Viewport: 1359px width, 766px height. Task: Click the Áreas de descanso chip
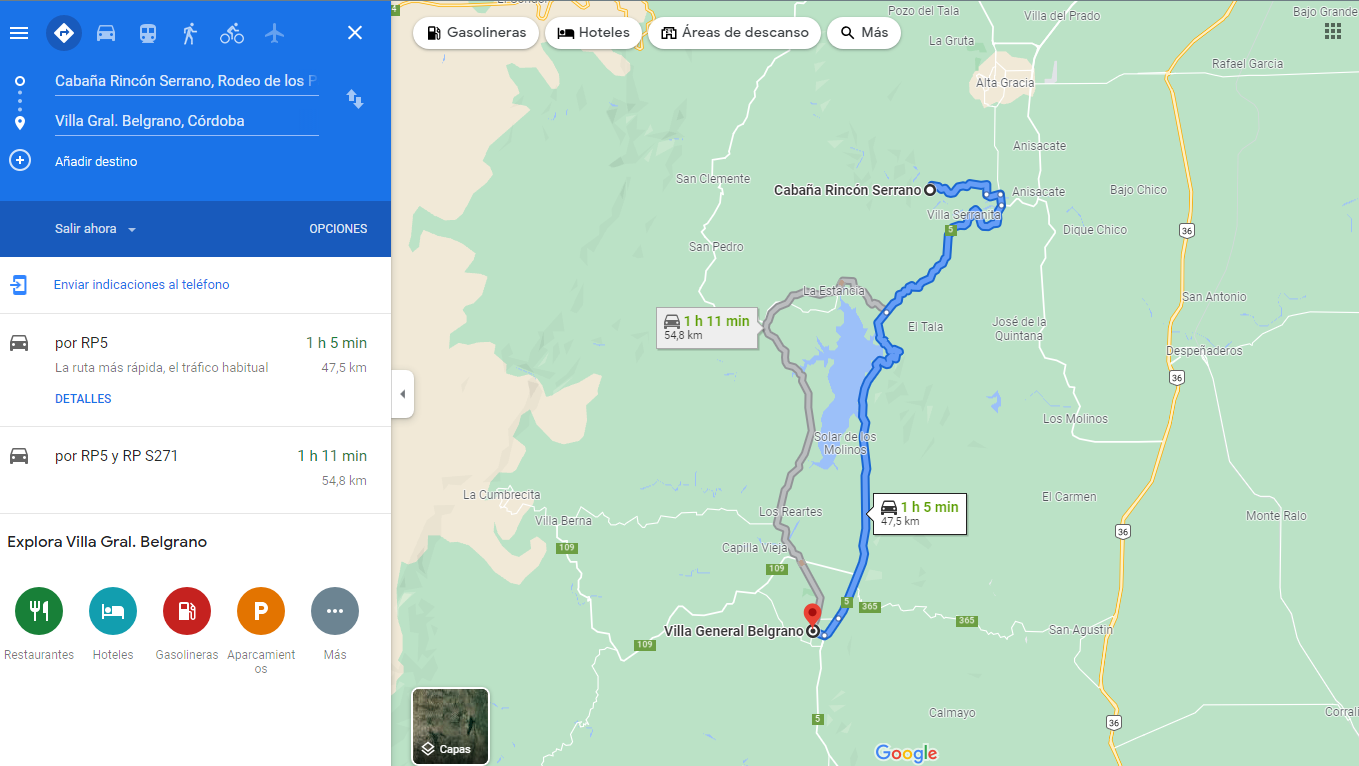735,33
